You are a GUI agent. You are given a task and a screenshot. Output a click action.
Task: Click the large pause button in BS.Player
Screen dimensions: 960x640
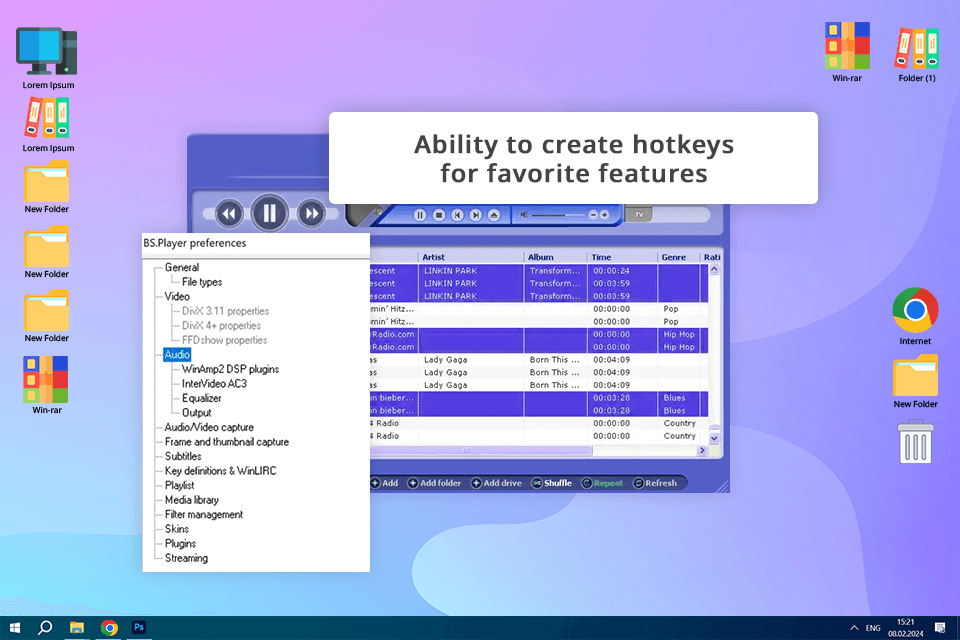(269, 213)
